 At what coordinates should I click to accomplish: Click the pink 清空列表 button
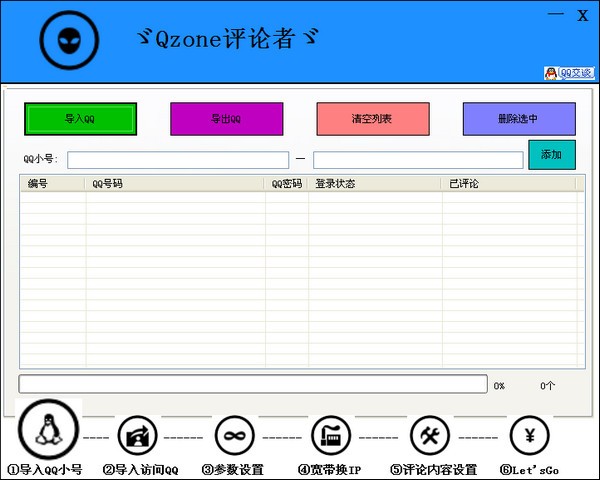372,119
